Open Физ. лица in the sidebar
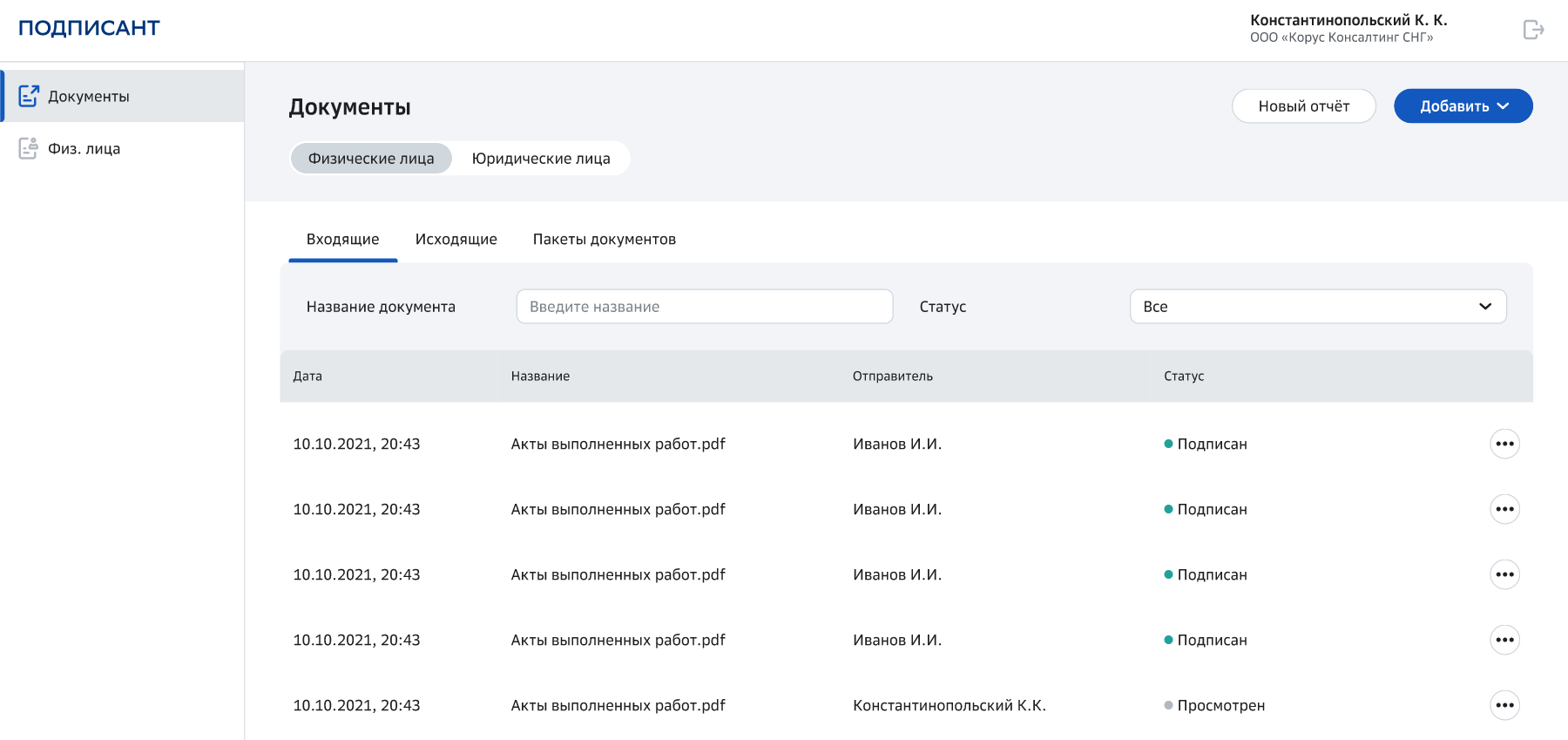Screen dimensions: 1568x740 click(122, 148)
